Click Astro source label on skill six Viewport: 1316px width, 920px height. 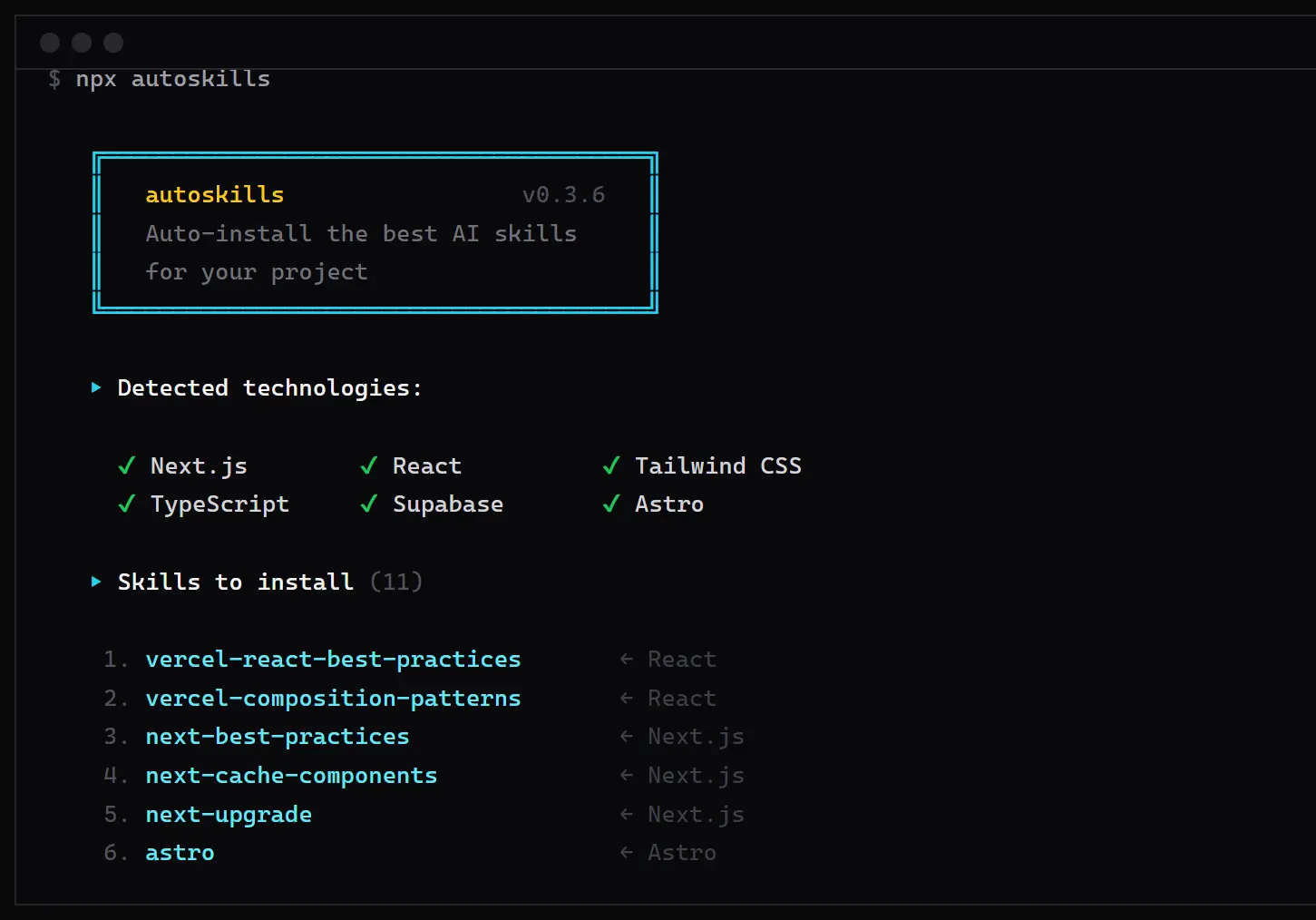[682, 853]
